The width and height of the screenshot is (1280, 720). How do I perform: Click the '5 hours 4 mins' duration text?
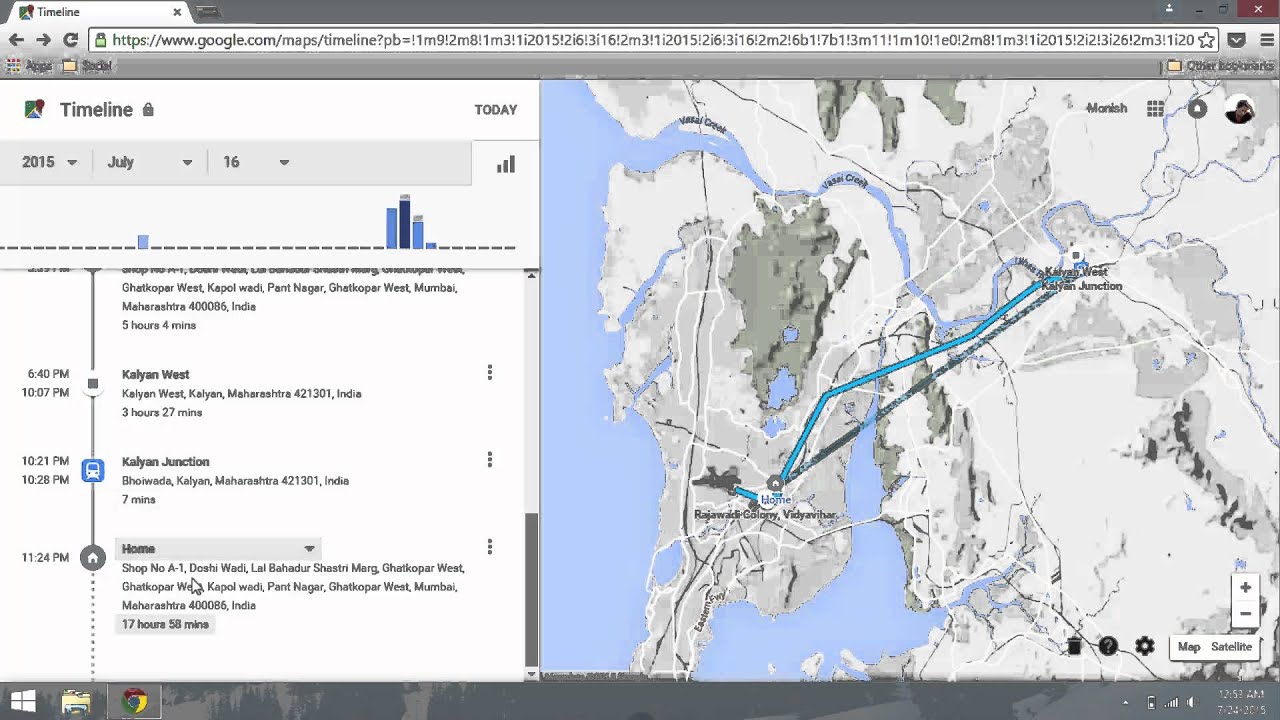(x=159, y=325)
